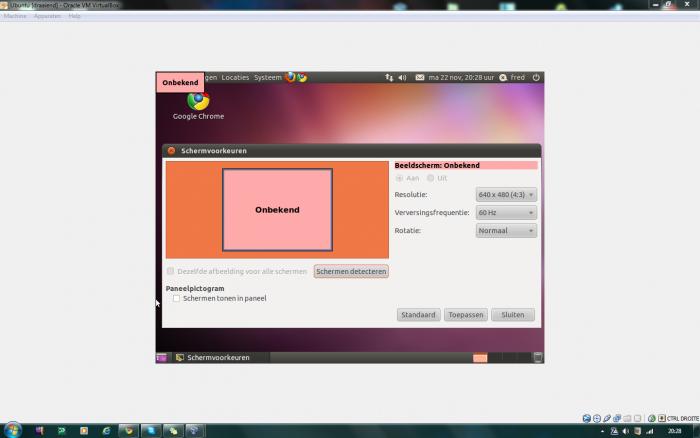
Task: Click the Toepassen button
Action: point(466,314)
